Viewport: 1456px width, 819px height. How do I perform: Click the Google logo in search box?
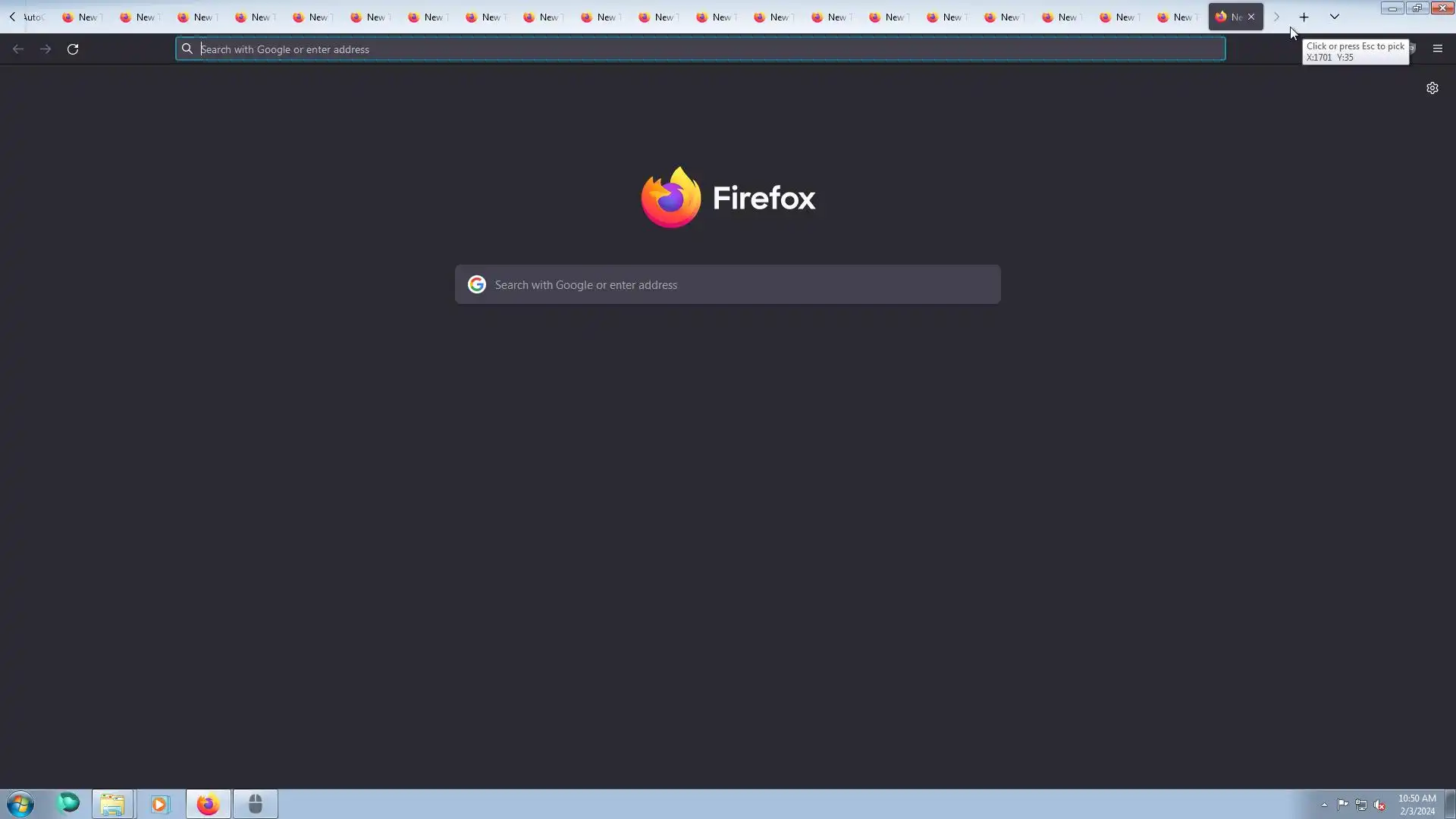pos(476,285)
